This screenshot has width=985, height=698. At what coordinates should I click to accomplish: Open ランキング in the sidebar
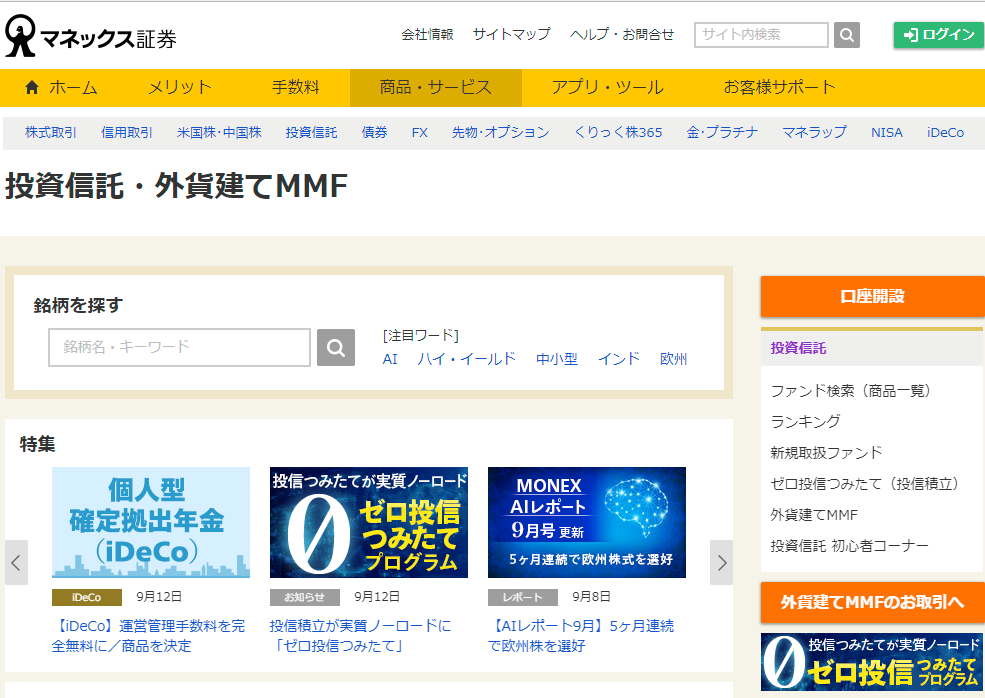click(x=805, y=422)
